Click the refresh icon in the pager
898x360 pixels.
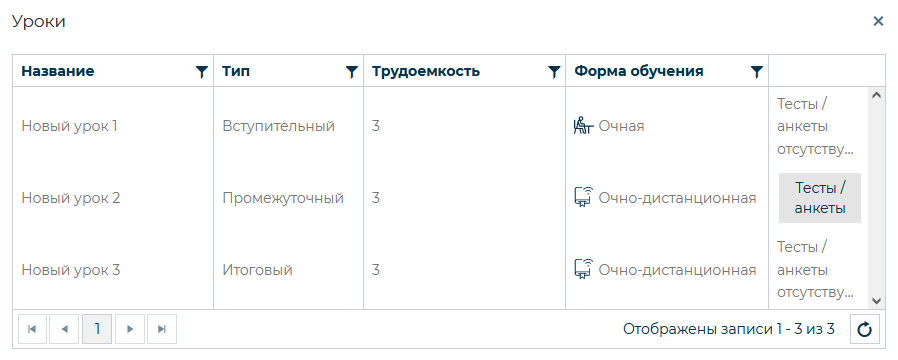click(865, 329)
